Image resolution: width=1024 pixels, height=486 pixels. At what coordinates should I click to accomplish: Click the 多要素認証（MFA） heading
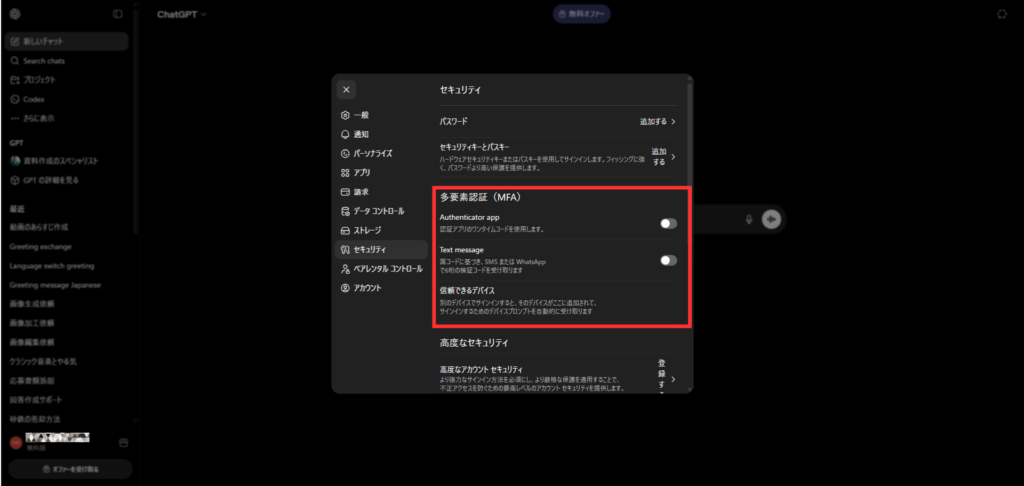coord(479,197)
